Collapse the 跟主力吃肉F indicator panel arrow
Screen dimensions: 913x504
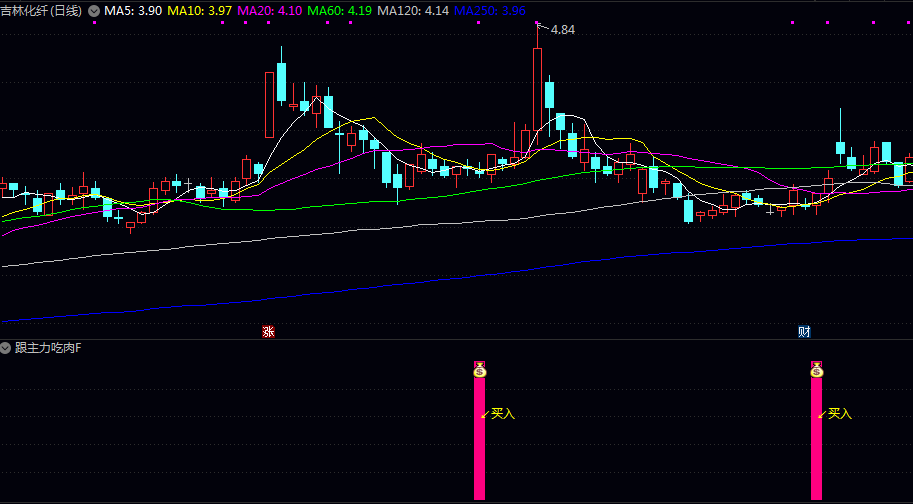click(6, 348)
